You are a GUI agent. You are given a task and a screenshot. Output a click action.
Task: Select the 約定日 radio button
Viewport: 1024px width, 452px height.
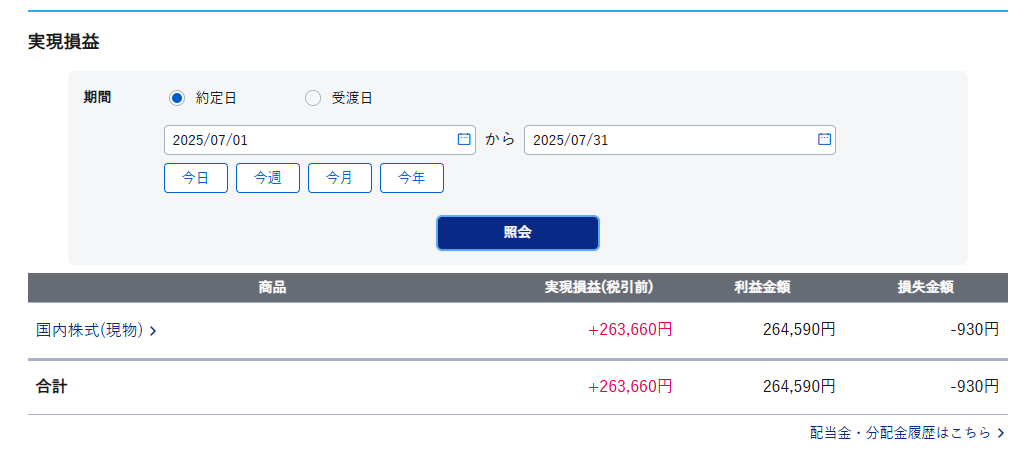[x=176, y=99]
